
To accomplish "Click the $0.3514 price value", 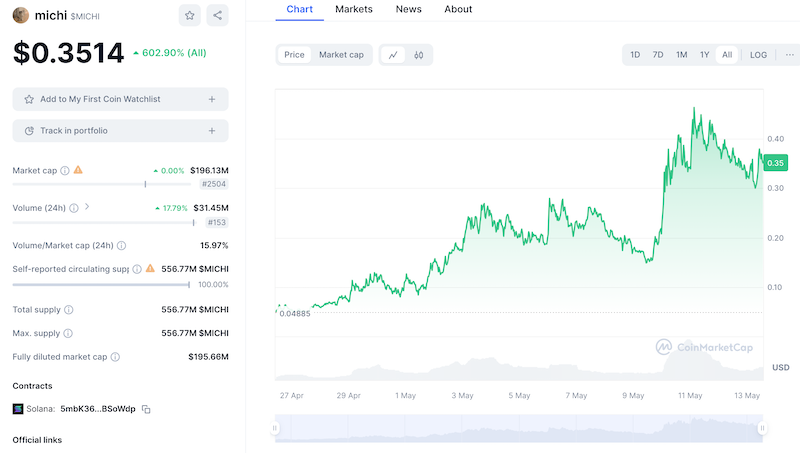I will (x=68, y=53).
